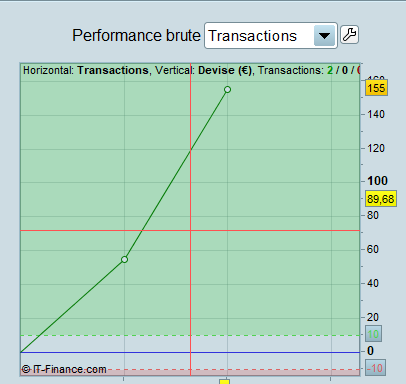Click the yellow marker below the horizontal axis
This screenshot has height=384, width=406.
pos(224,381)
